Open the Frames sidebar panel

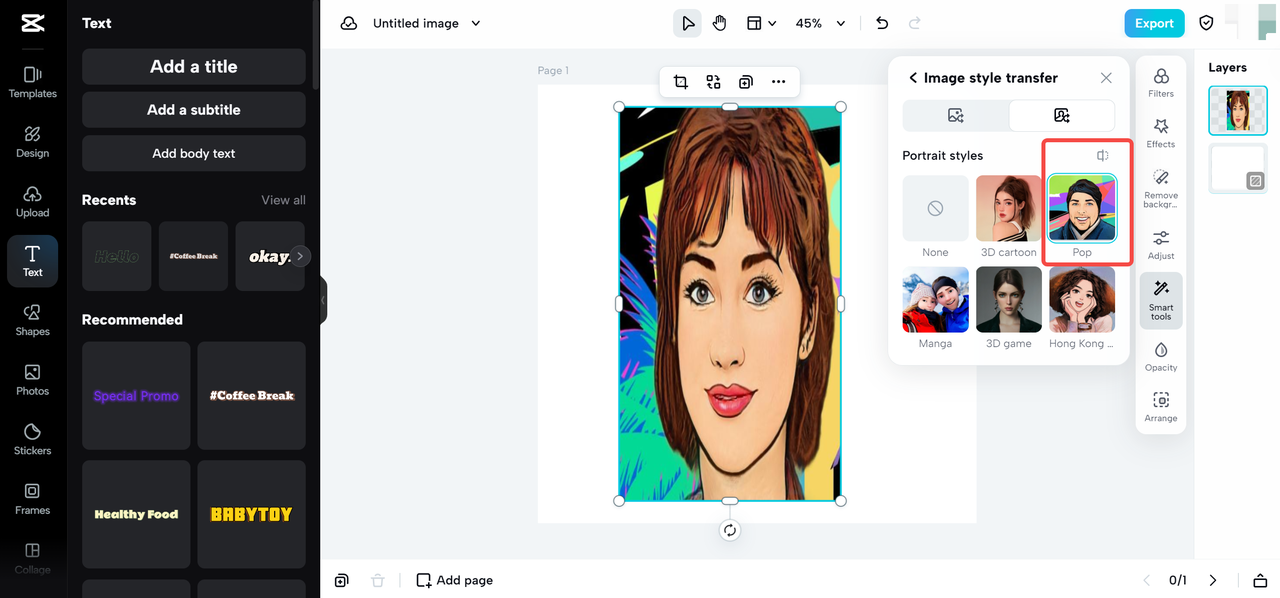pos(32,499)
